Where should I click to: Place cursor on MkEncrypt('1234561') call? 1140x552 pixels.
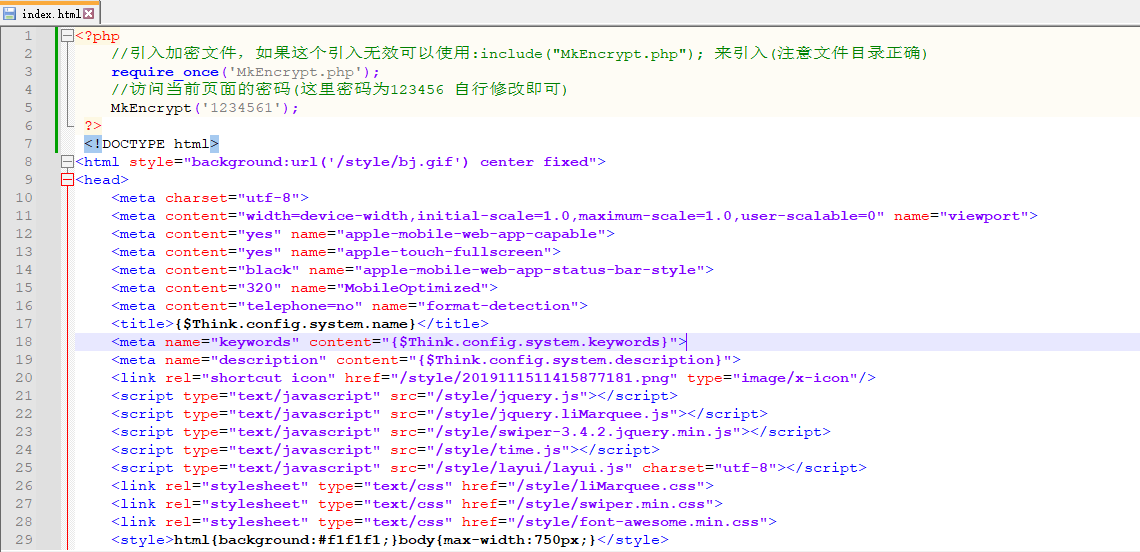coord(204,108)
